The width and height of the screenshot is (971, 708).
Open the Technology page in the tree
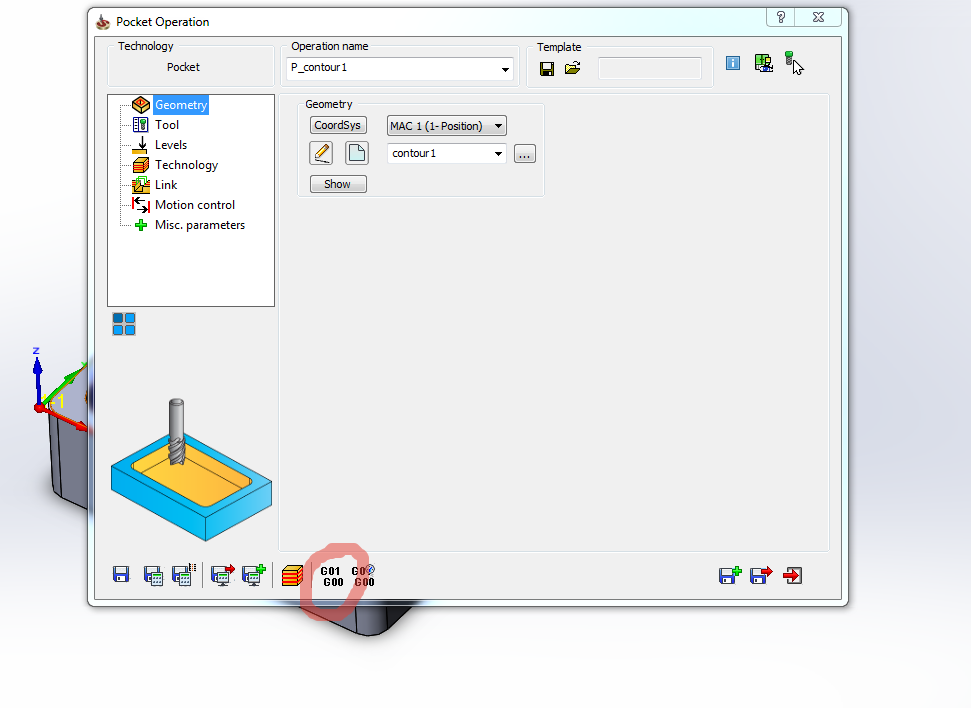[x=186, y=165]
